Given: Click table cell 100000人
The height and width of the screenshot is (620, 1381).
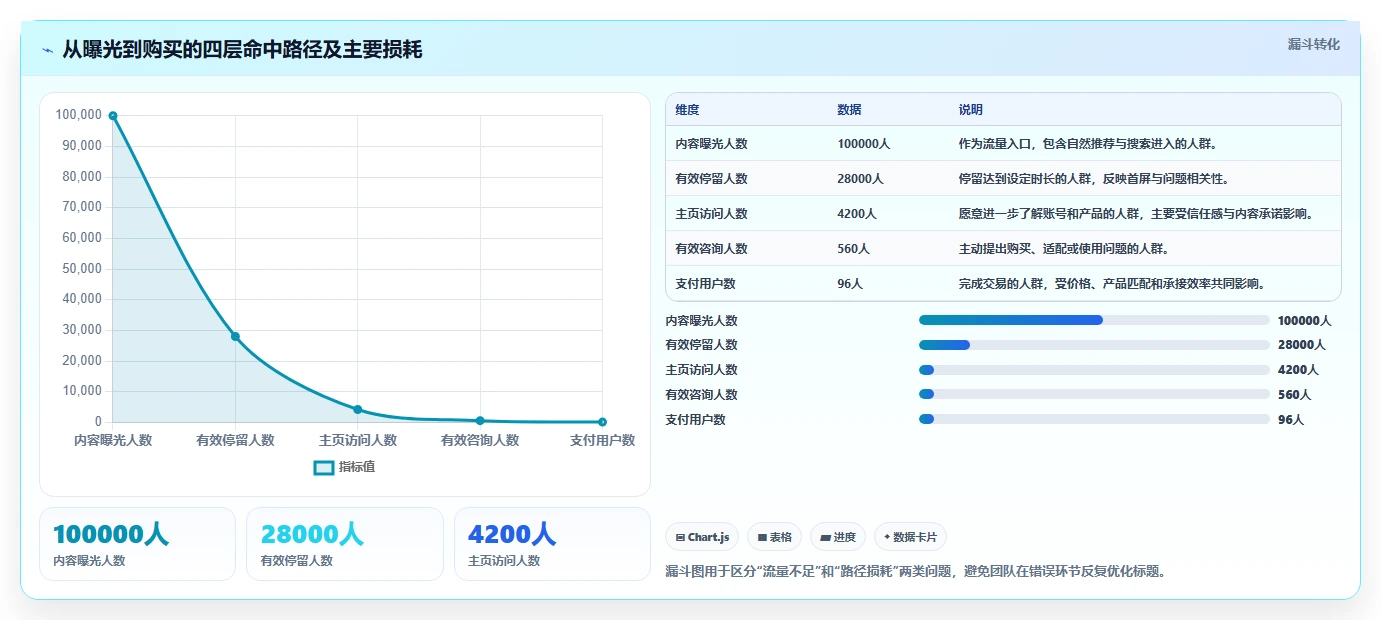Looking at the screenshot, I should [863, 144].
